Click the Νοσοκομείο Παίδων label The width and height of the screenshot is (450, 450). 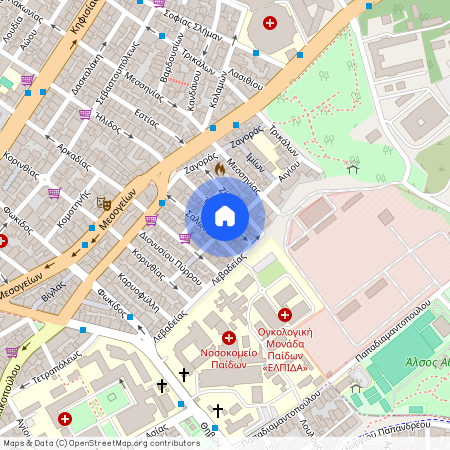[x=229, y=359]
